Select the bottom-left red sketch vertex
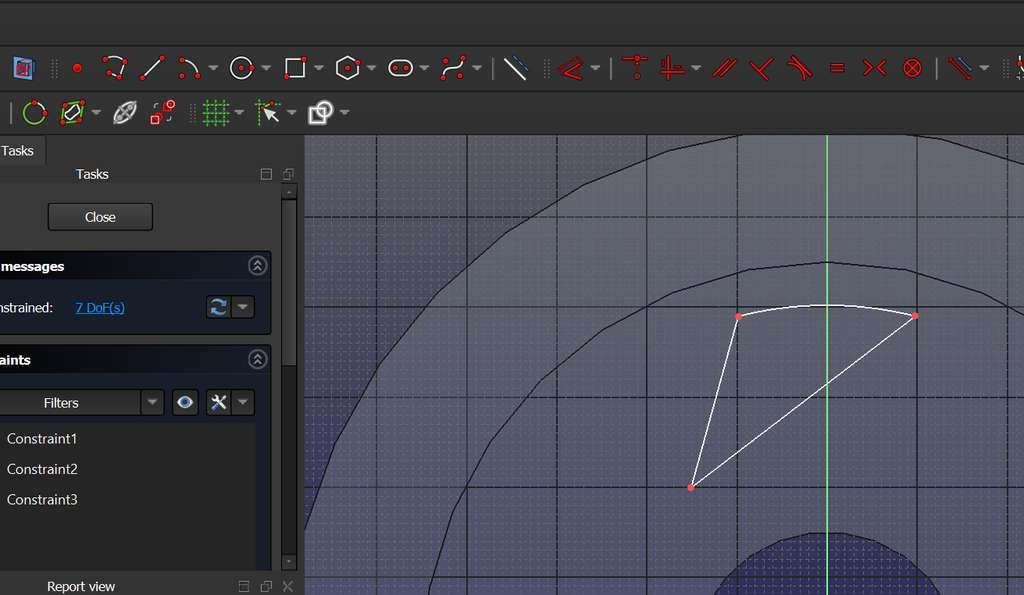The image size is (1024, 595). pos(691,488)
